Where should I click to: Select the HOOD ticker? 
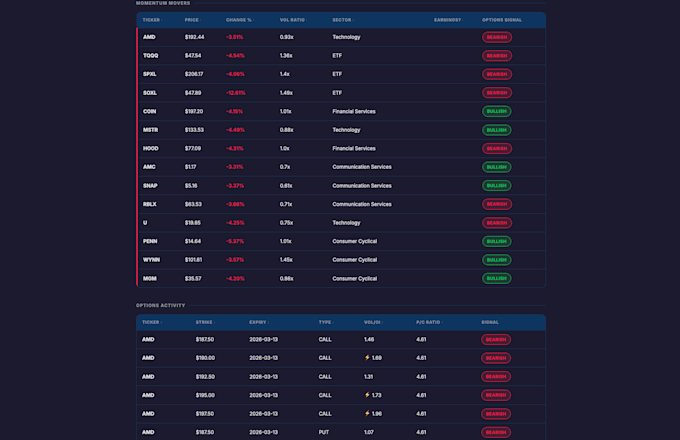point(150,148)
